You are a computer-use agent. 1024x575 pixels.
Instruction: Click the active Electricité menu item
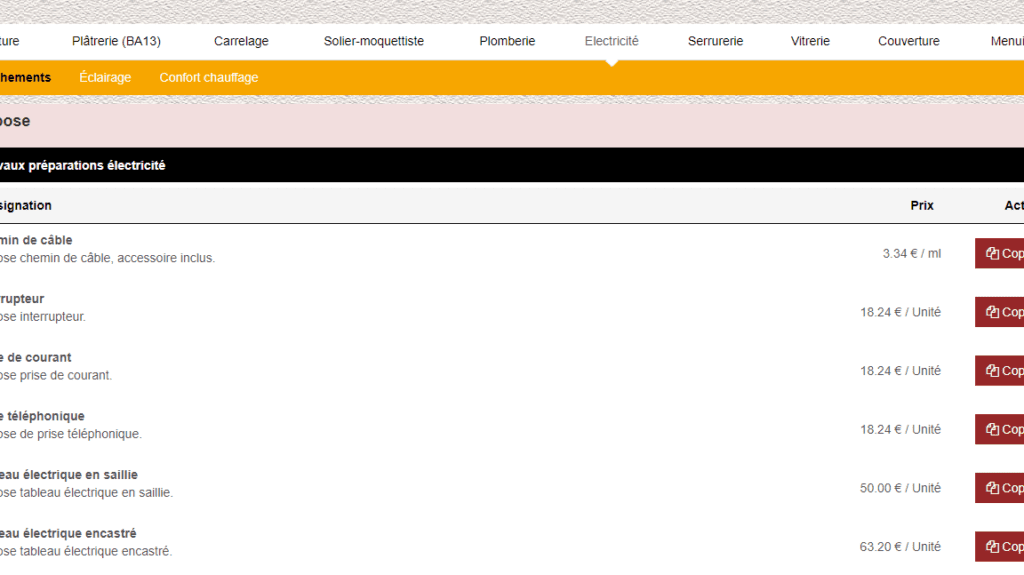611,41
